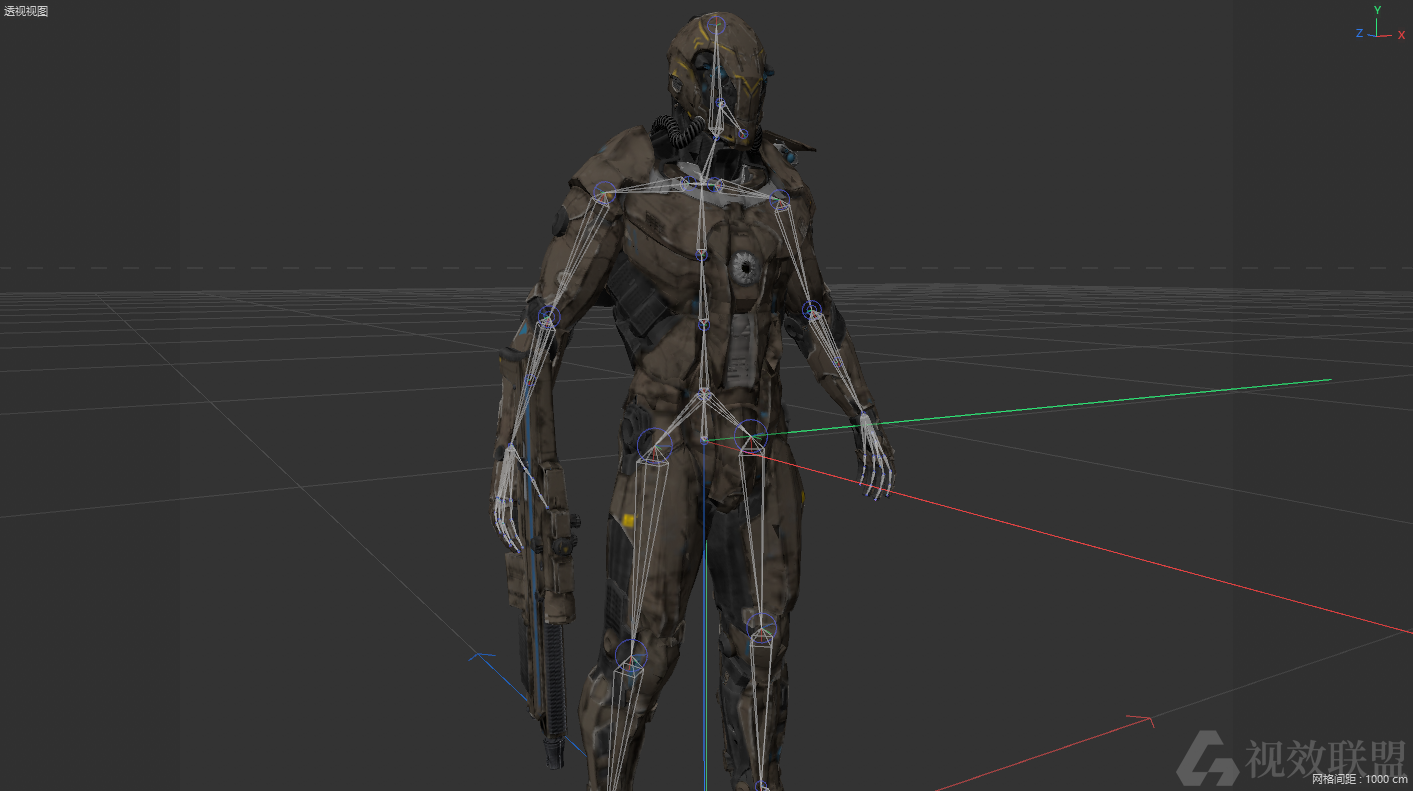Viewport: 1413px width, 791px height.
Task: Select the pelvis root joint above the hips
Action: click(704, 393)
